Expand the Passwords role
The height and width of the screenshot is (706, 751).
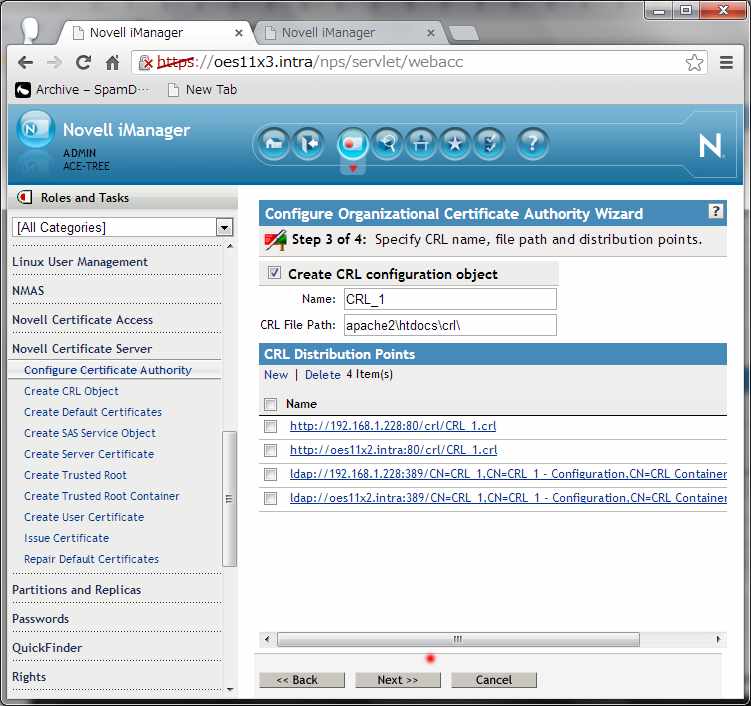point(41,619)
